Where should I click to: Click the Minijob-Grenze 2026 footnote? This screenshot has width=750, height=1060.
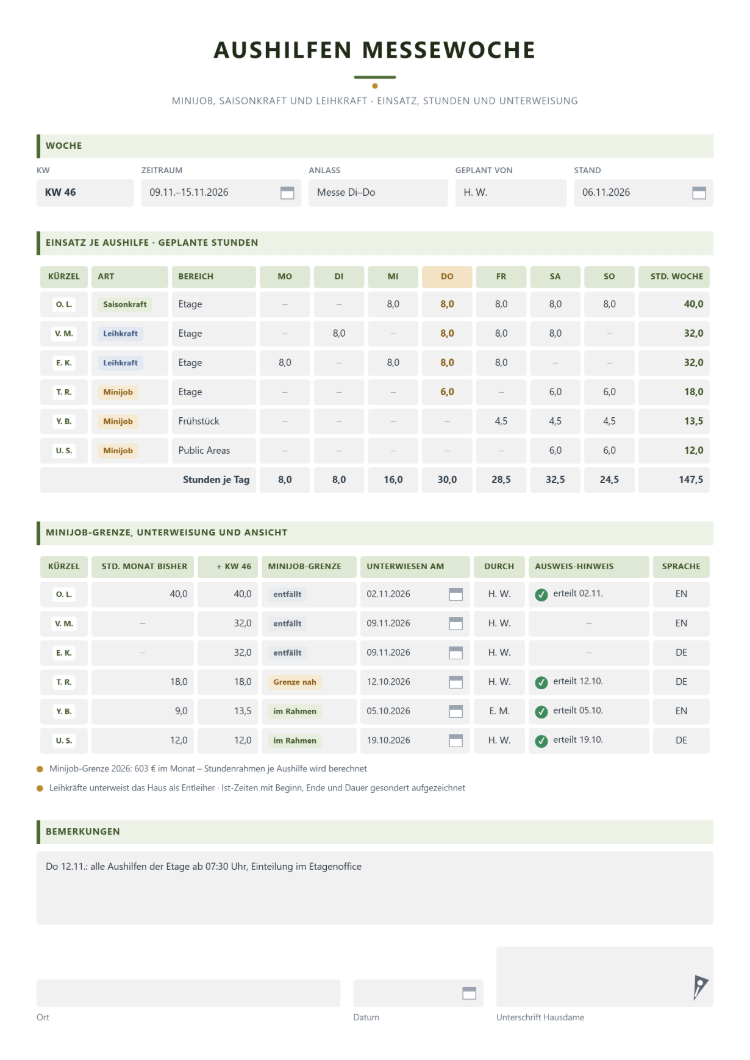click(x=208, y=769)
